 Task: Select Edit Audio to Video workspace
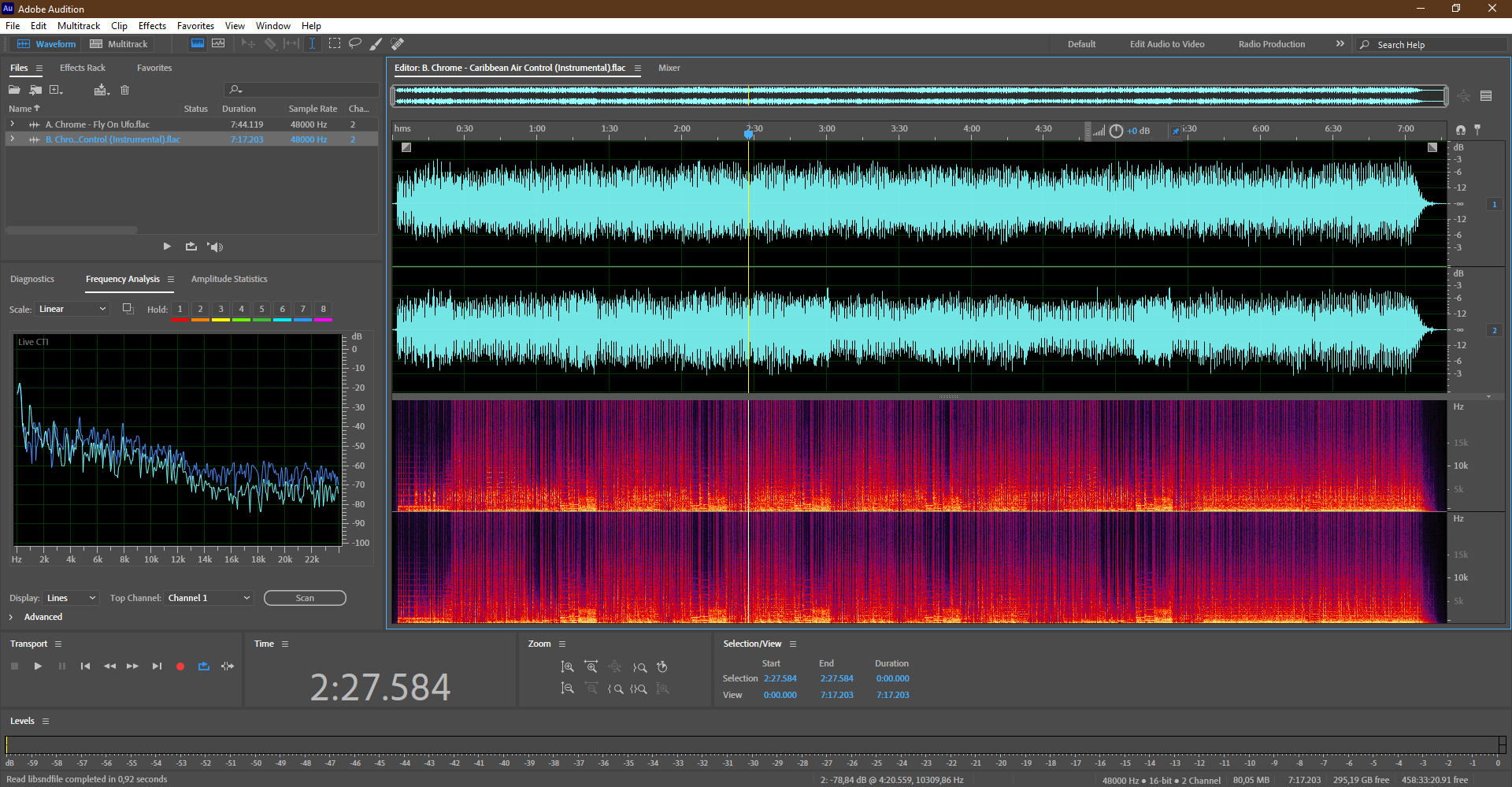click(1167, 44)
